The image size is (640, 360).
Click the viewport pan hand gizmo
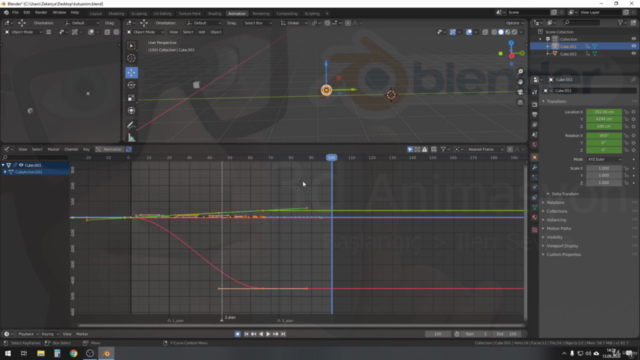(520, 82)
